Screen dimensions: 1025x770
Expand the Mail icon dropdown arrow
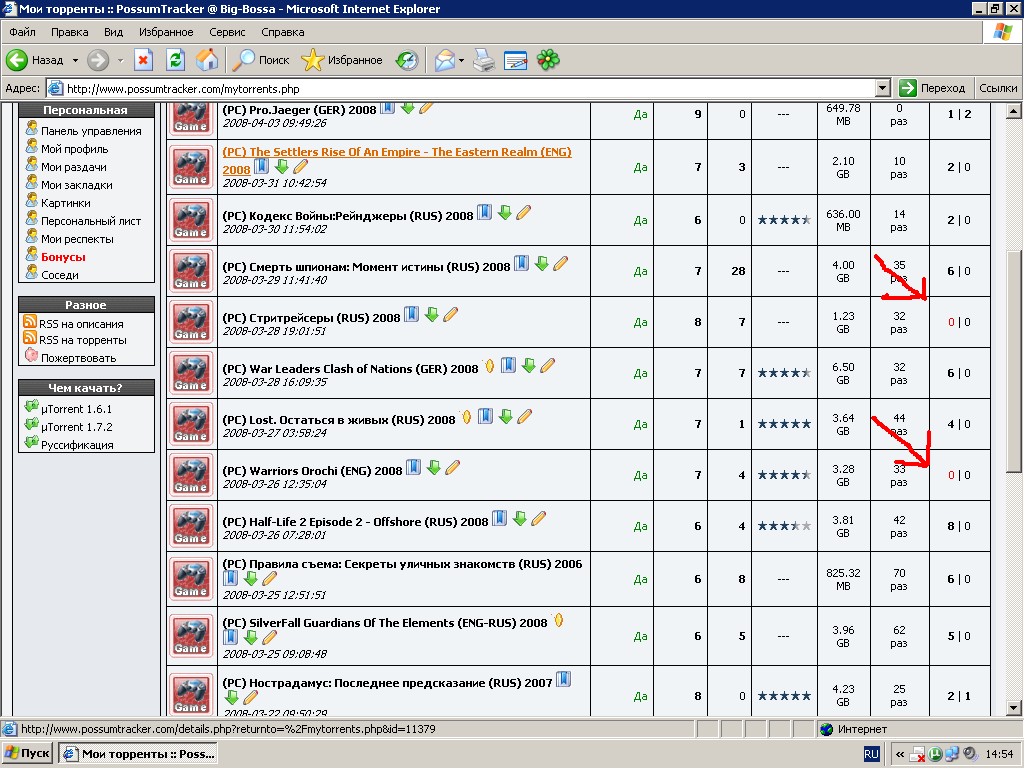(x=462, y=60)
